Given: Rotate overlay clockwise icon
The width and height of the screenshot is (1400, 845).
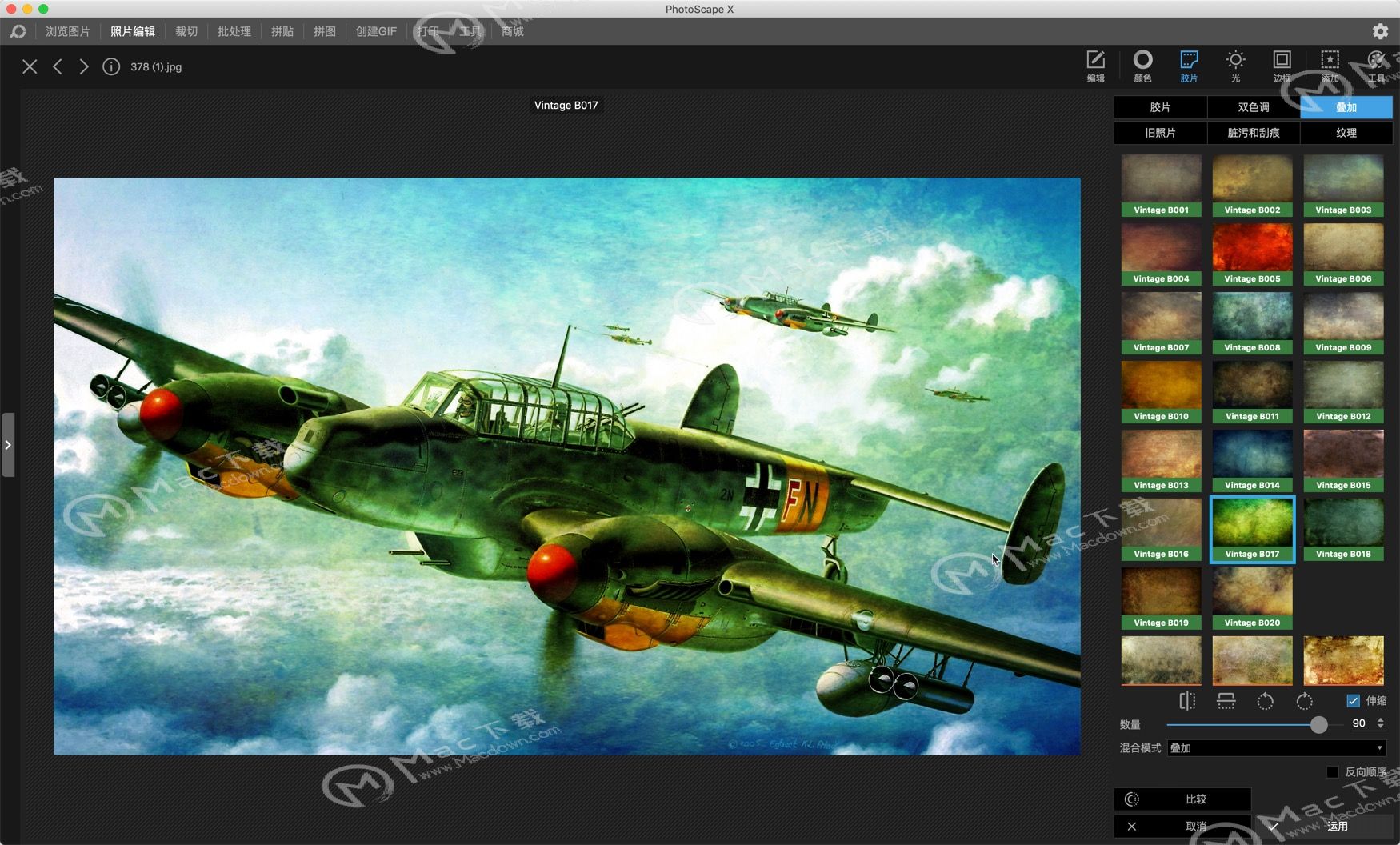Looking at the screenshot, I should [1304, 701].
